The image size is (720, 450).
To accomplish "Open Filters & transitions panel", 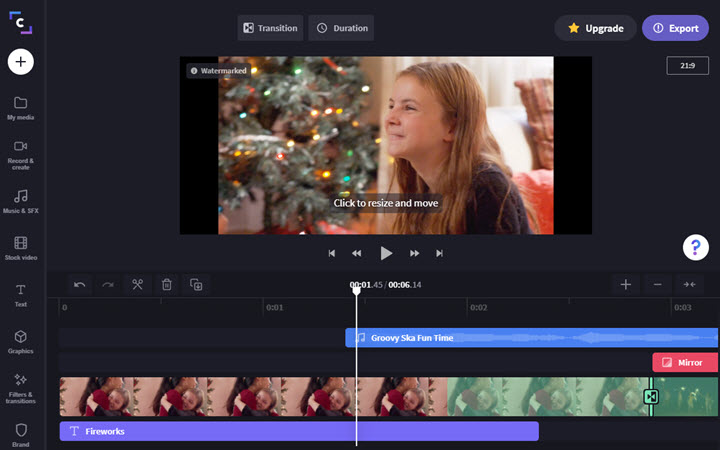I will (x=21, y=386).
